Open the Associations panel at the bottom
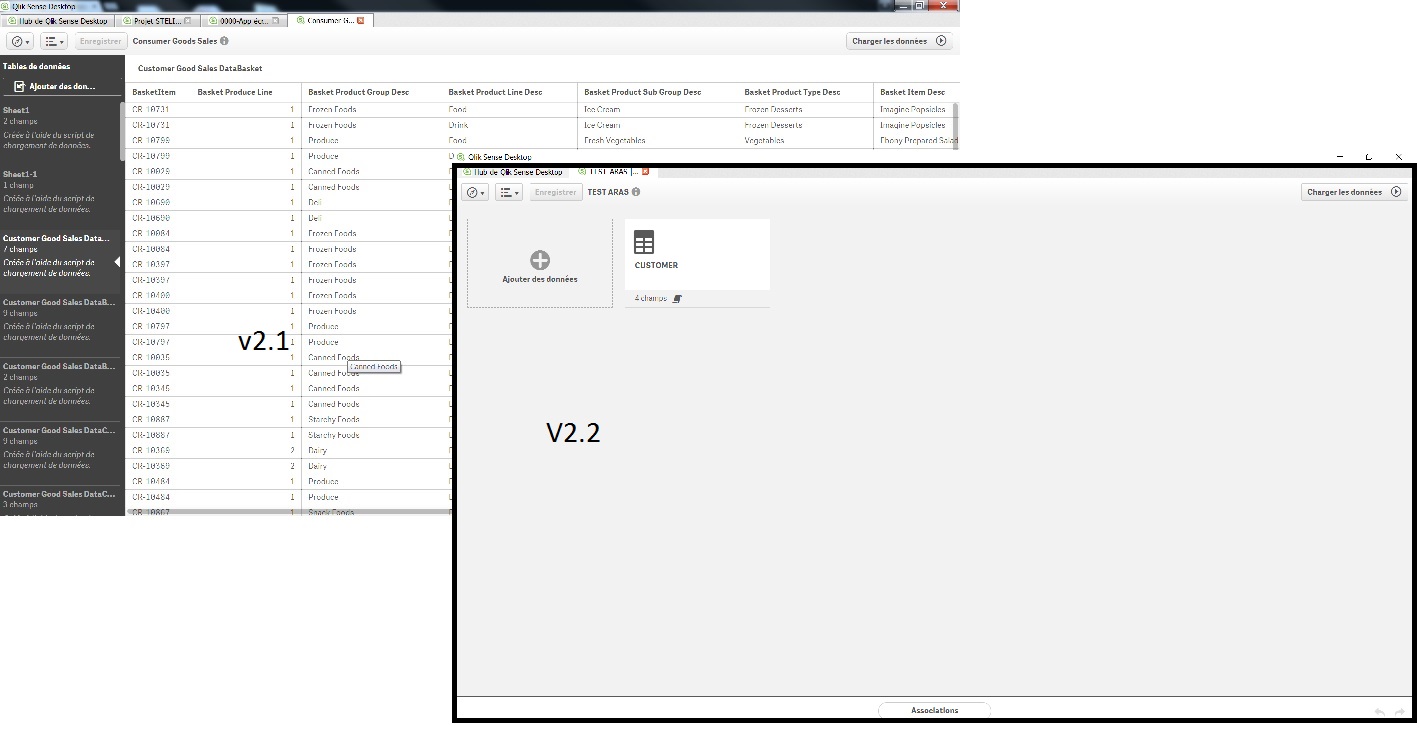Viewport: 1419px width, 730px height. (934, 711)
